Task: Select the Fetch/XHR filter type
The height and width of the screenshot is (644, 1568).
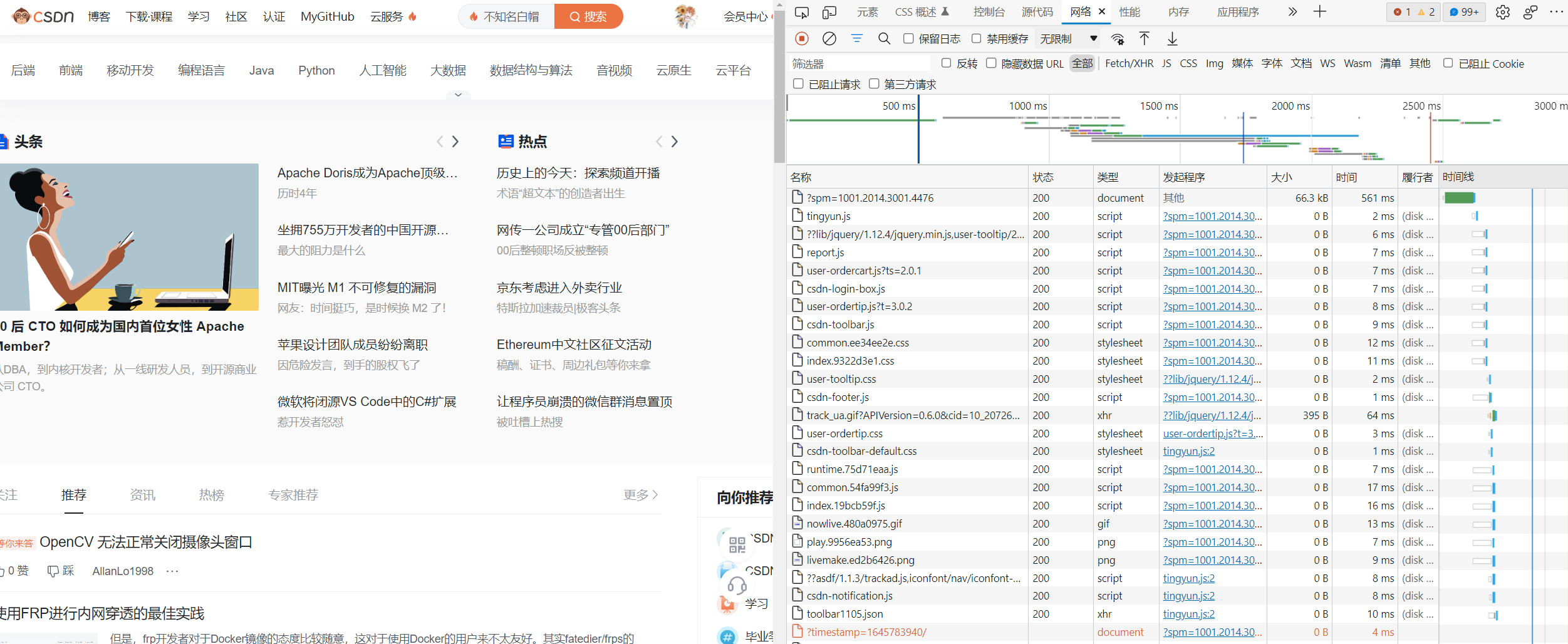Action: 1129,63
